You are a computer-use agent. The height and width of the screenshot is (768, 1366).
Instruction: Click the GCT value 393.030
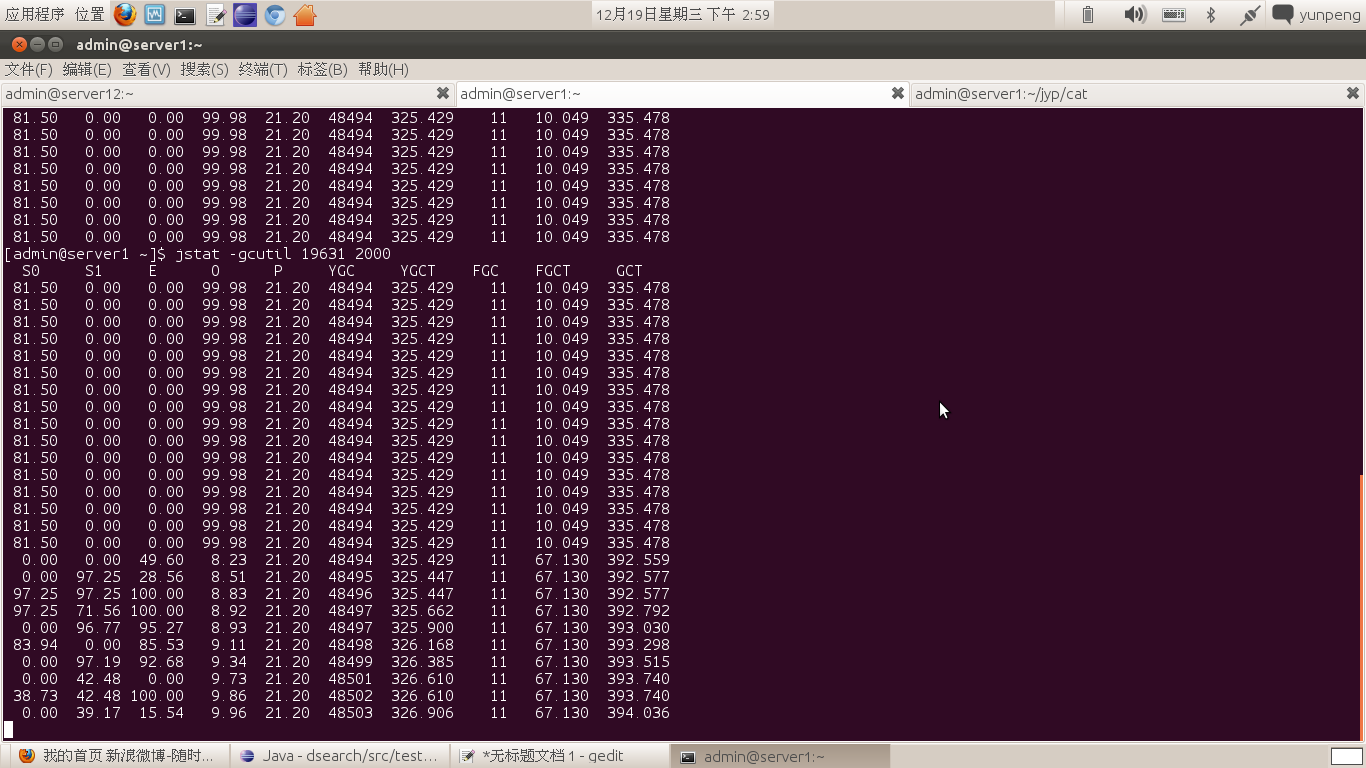(x=638, y=628)
